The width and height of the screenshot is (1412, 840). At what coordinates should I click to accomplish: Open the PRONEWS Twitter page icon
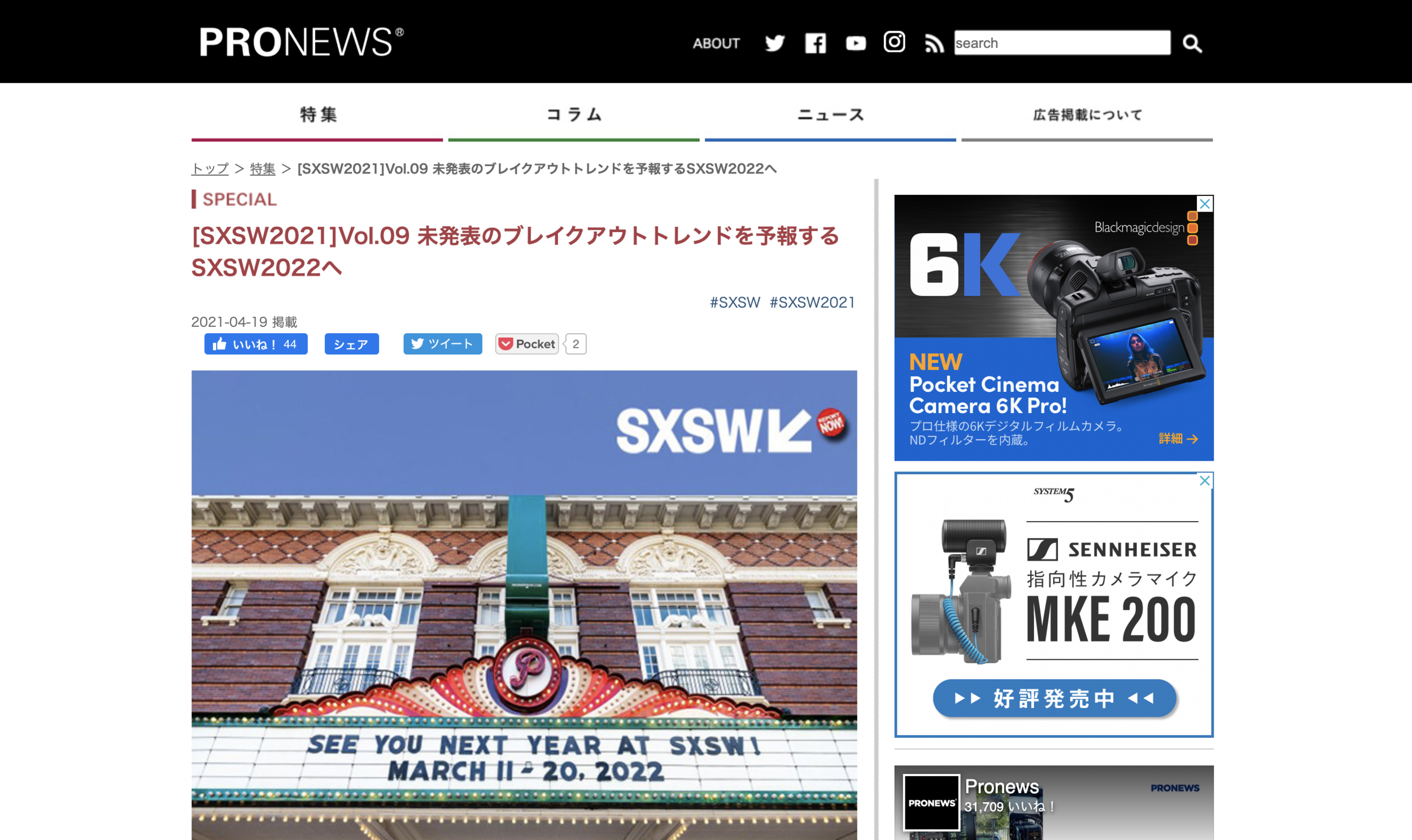point(774,43)
